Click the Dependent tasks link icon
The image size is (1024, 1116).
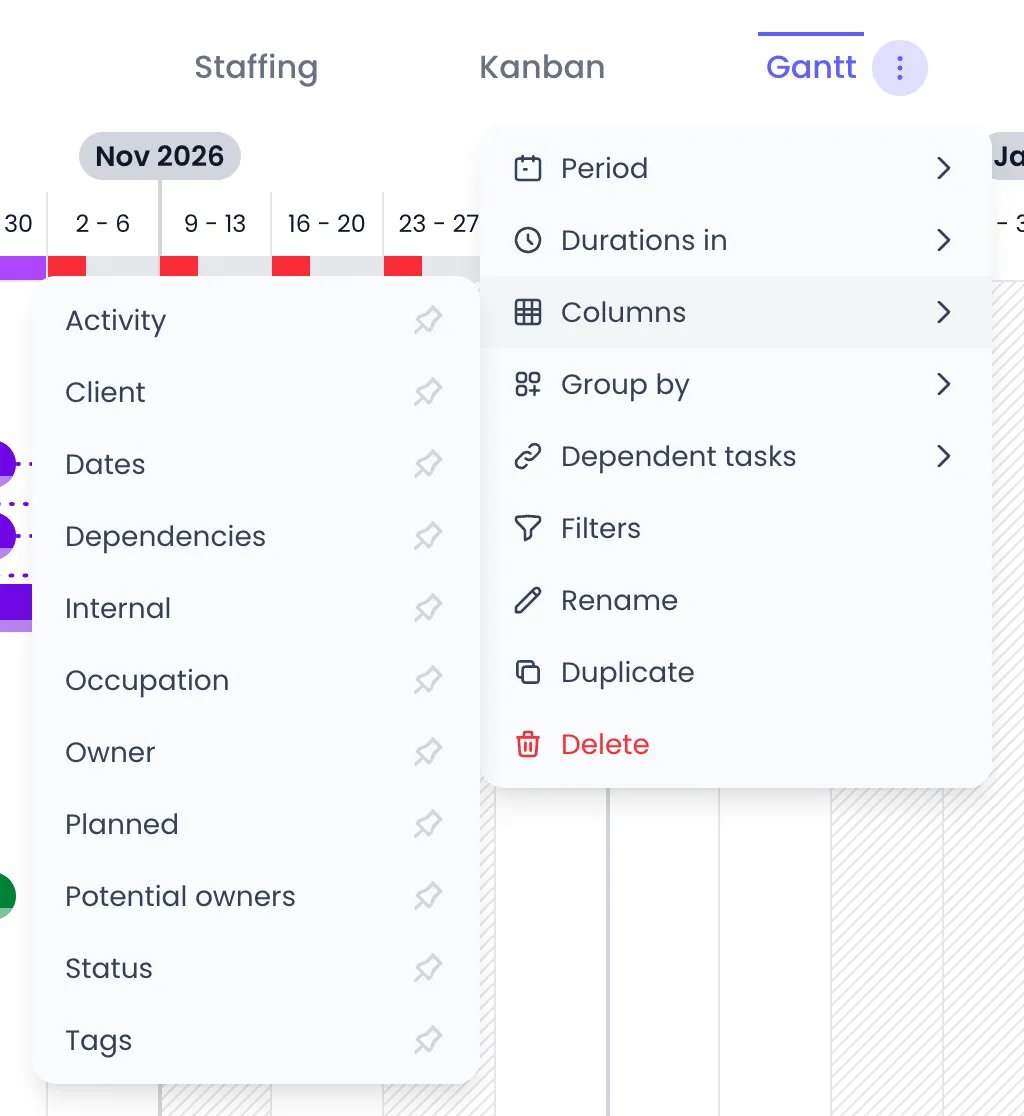coord(527,456)
